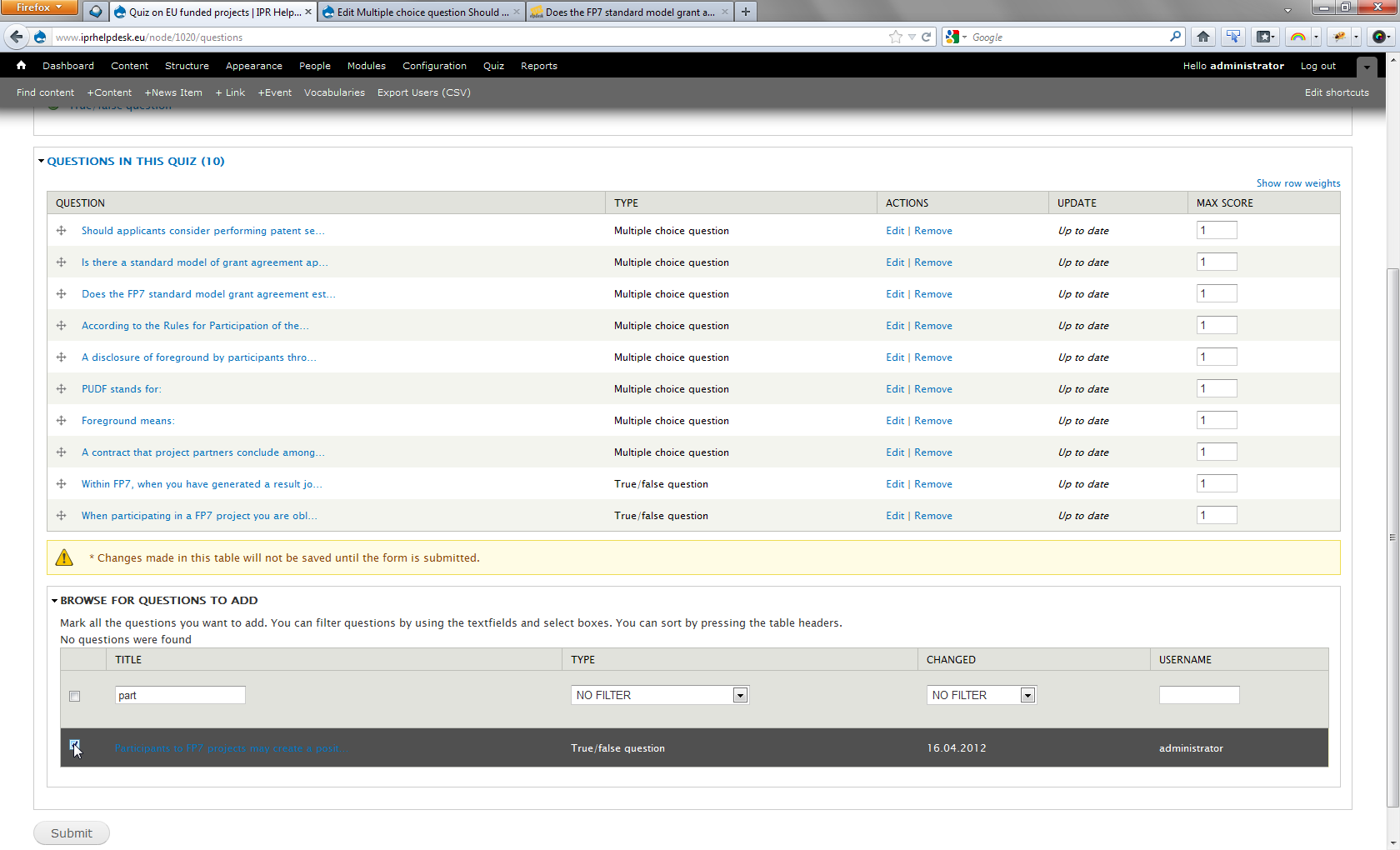Grab drag handle for Within FP7 row
Screen dimensions: 1400x850
click(61, 484)
